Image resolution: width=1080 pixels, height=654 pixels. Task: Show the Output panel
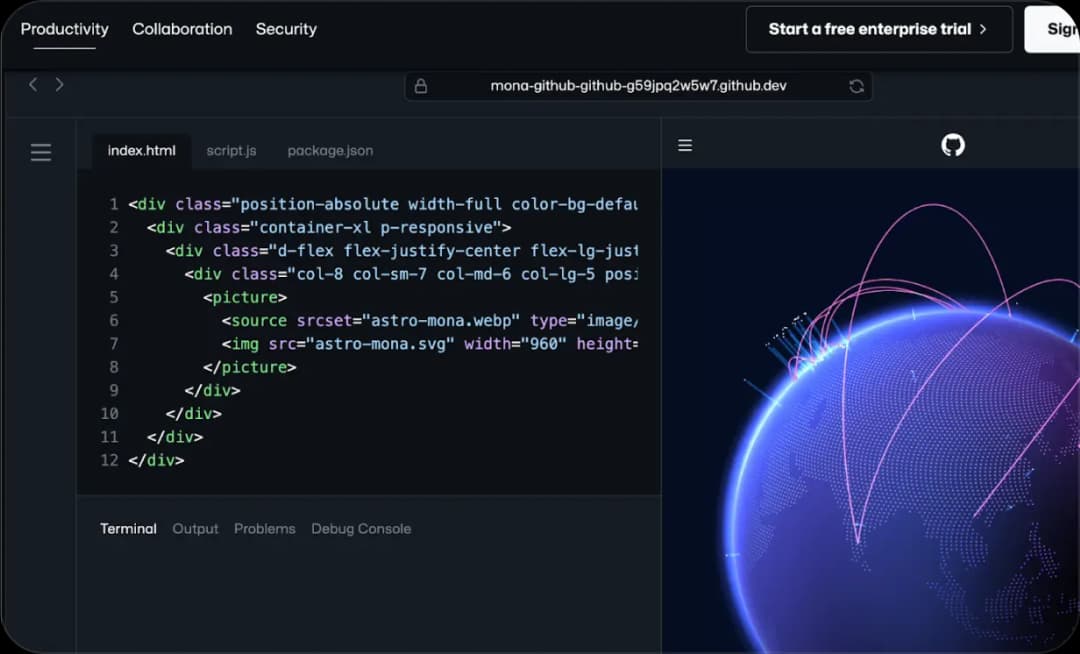pyautogui.click(x=195, y=528)
